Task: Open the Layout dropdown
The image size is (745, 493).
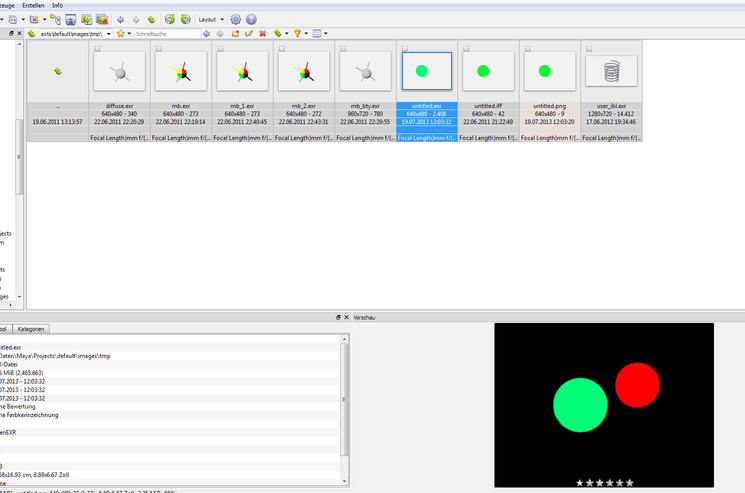Action: pyautogui.click(x=210, y=19)
